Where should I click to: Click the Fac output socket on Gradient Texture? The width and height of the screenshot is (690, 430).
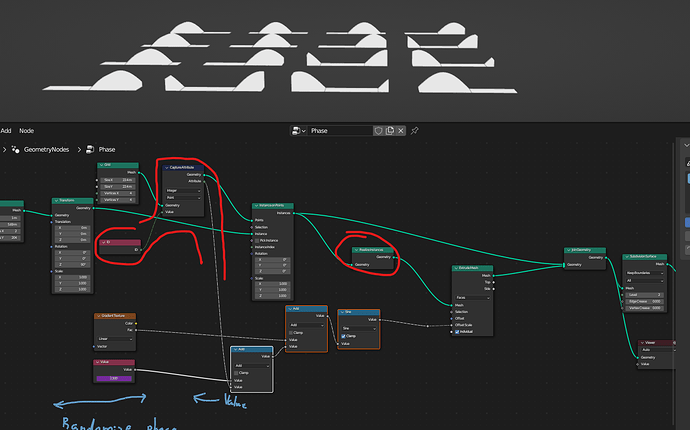tap(136, 330)
